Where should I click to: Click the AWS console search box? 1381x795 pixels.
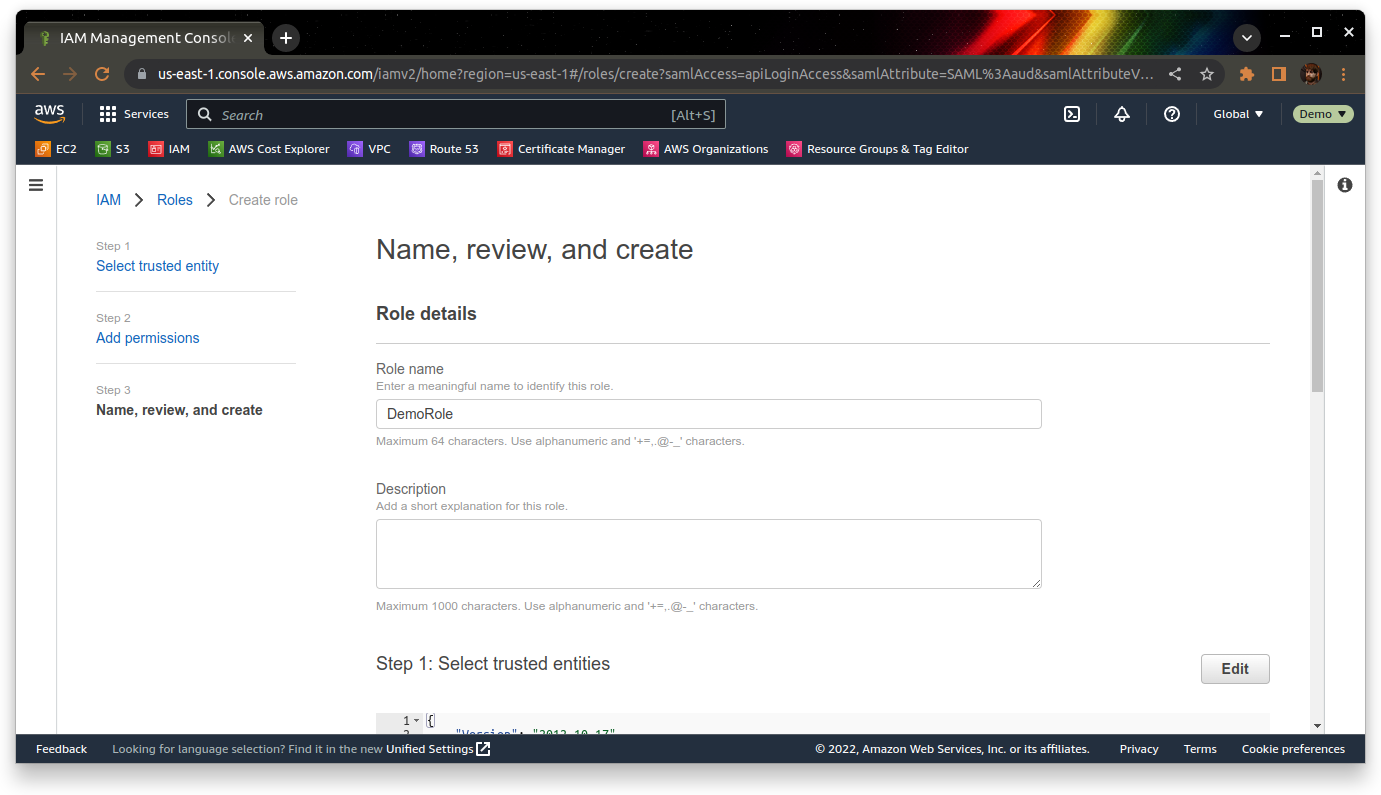pos(456,114)
